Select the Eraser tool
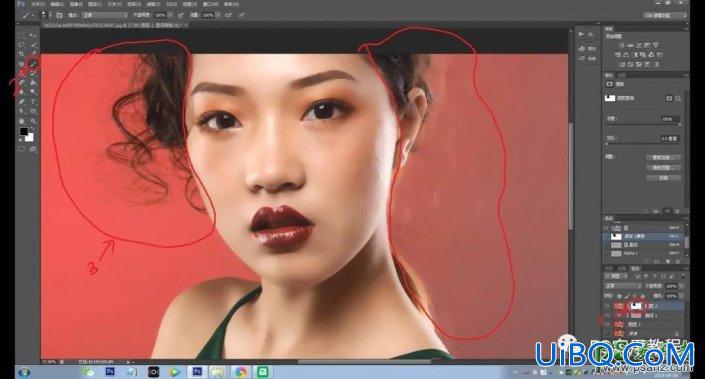Image resolution: width=705 pixels, height=379 pixels. [x=22, y=83]
